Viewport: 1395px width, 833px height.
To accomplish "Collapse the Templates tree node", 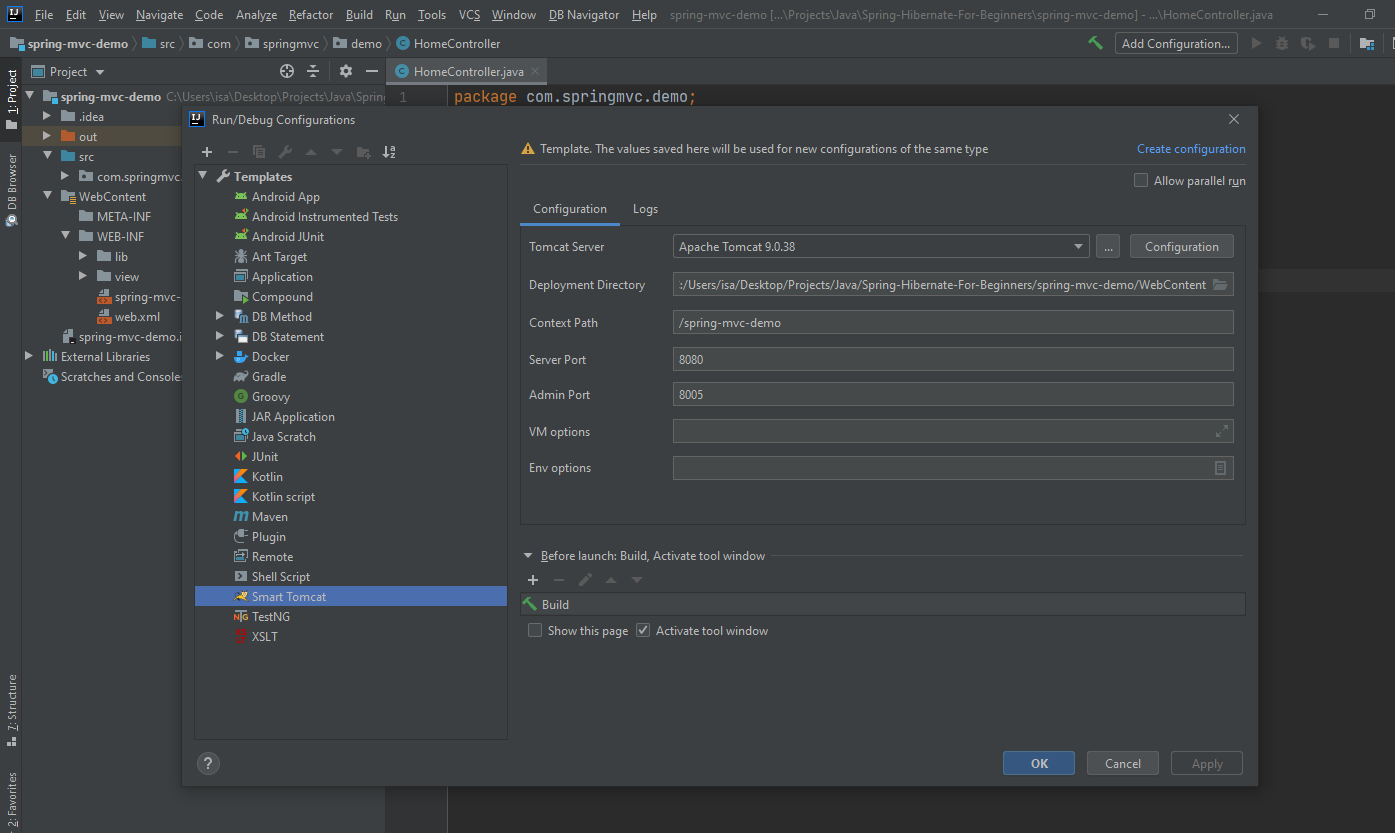I will click(x=203, y=177).
